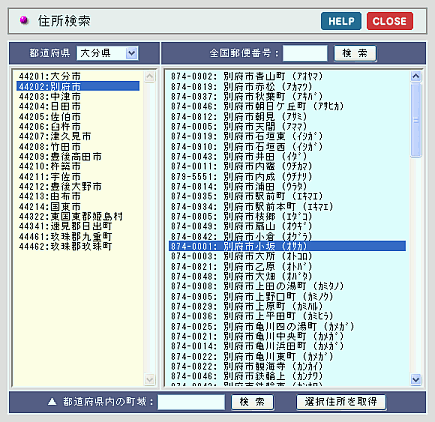This screenshot has width=435, height=422.
Task: Close the address search with CLOSE
Action: (390, 21)
